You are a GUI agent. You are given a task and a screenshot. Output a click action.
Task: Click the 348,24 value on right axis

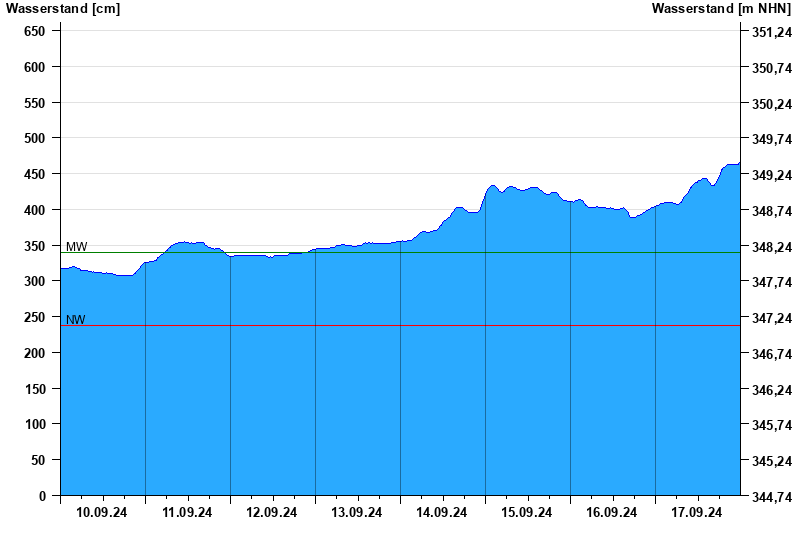pos(772,247)
